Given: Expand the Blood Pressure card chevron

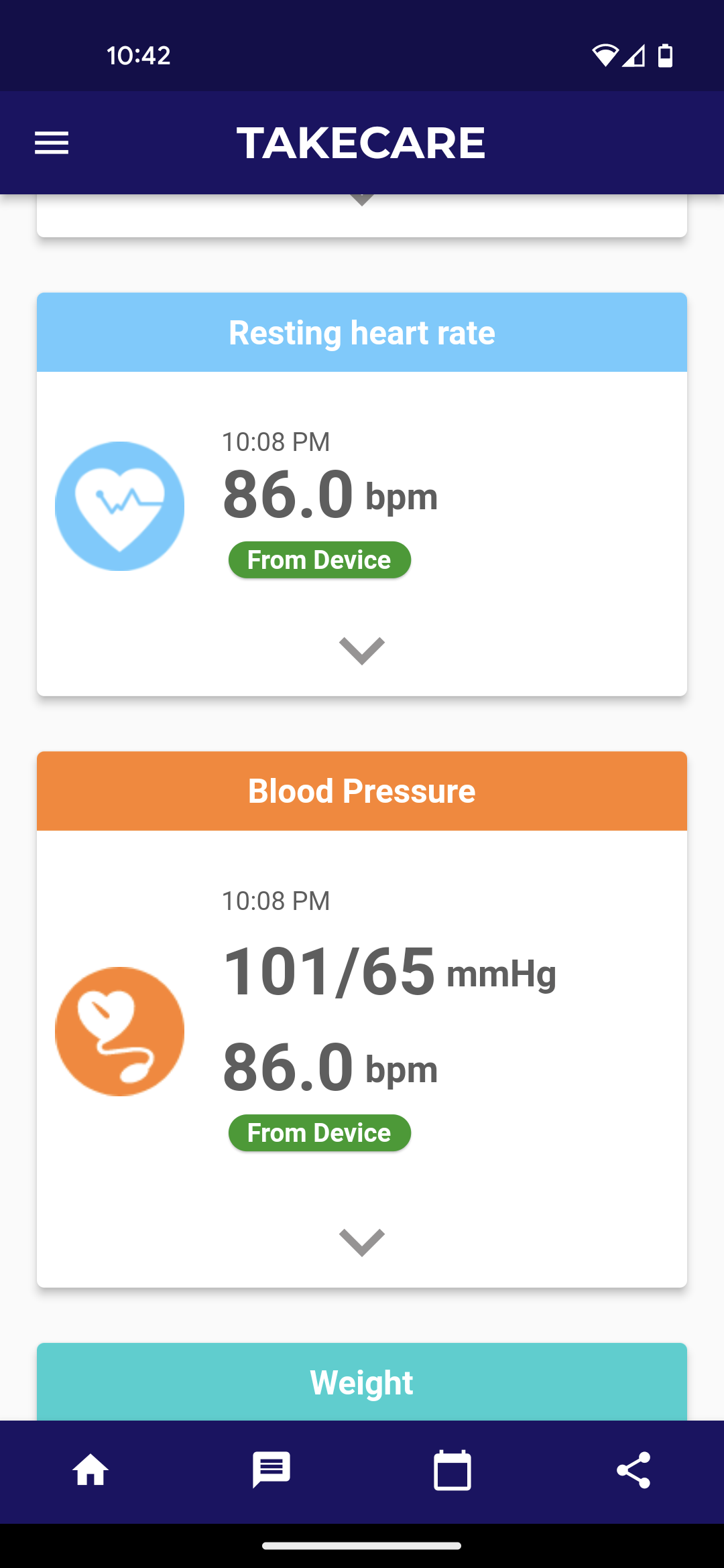Looking at the screenshot, I should point(362,1242).
